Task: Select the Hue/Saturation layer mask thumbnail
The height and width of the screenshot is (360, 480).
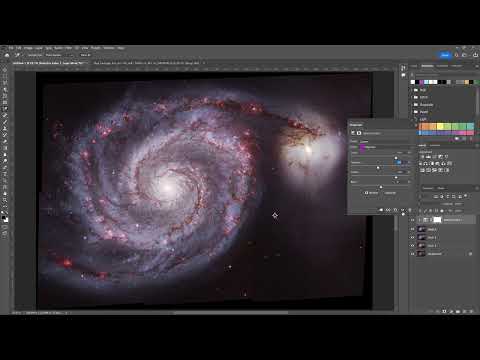Action: pyautogui.click(x=437, y=220)
